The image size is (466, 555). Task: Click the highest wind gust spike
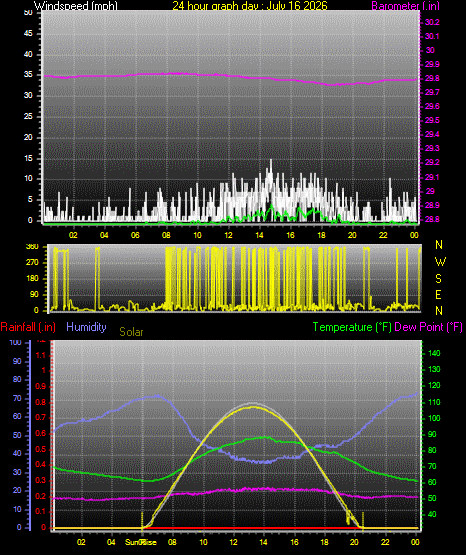click(x=271, y=161)
